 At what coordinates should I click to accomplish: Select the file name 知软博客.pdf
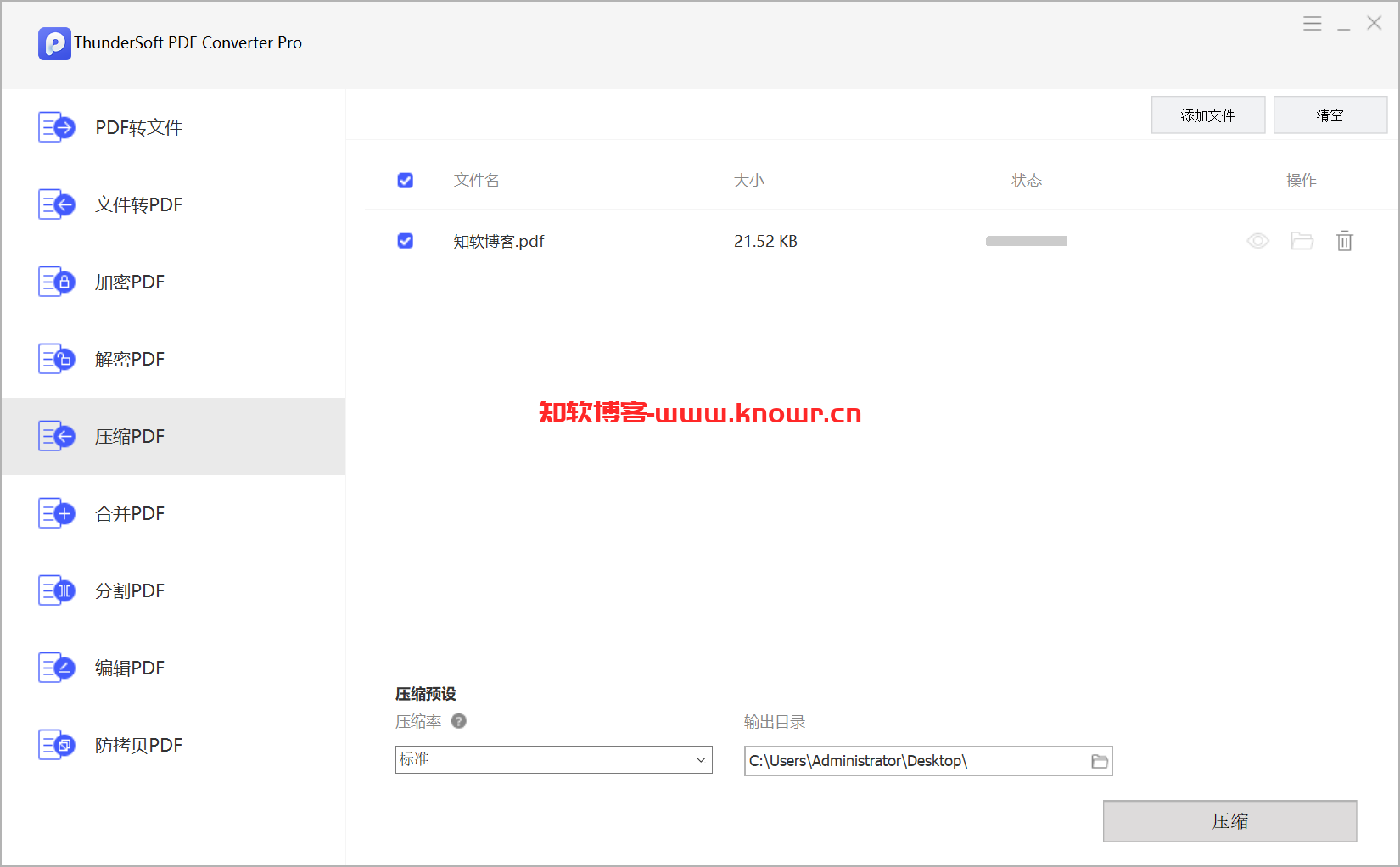coord(499,241)
